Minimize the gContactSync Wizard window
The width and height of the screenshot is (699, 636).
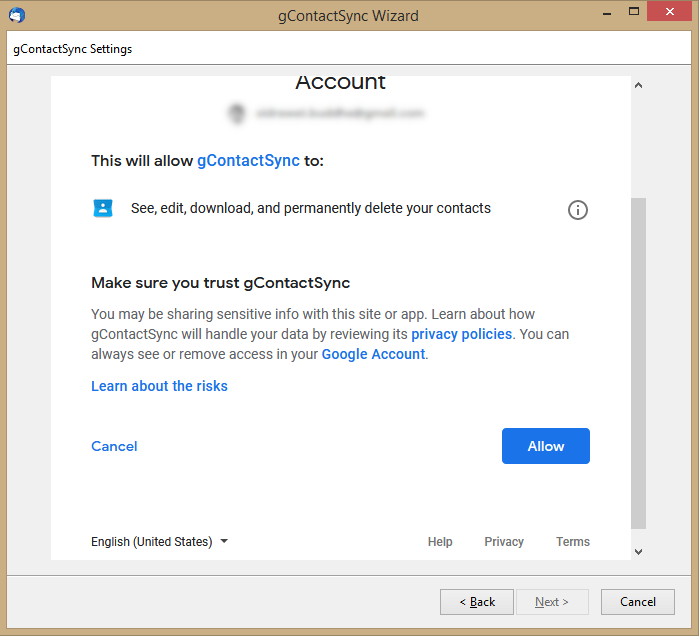[x=606, y=12]
